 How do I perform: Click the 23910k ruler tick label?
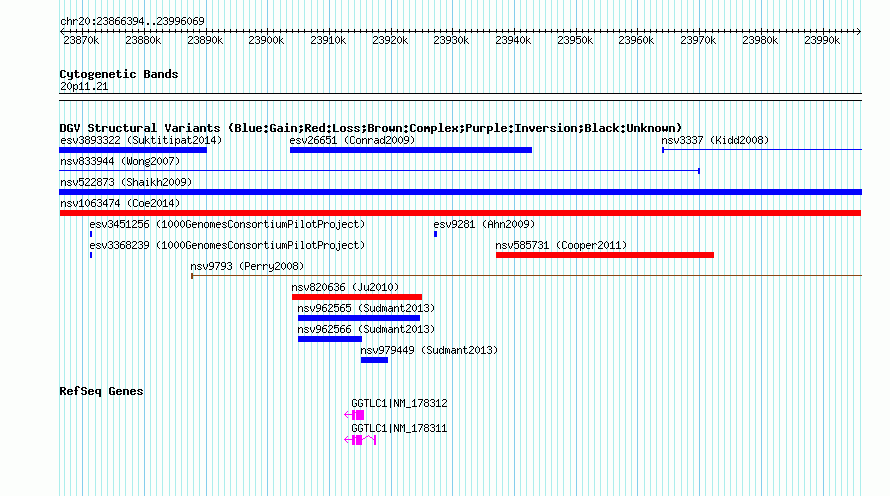coord(328,40)
